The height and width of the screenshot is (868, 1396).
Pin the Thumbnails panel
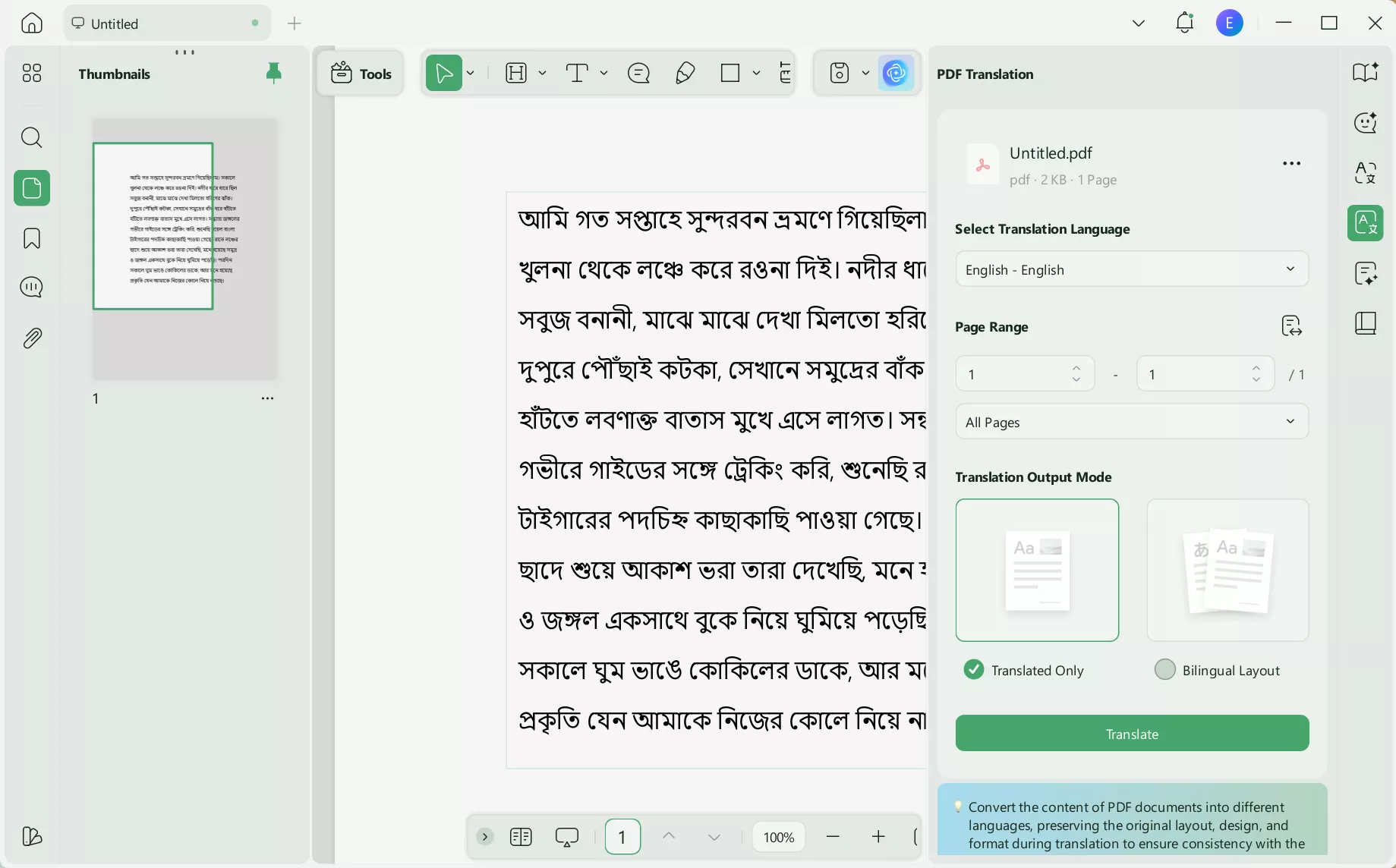(x=273, y=73)
